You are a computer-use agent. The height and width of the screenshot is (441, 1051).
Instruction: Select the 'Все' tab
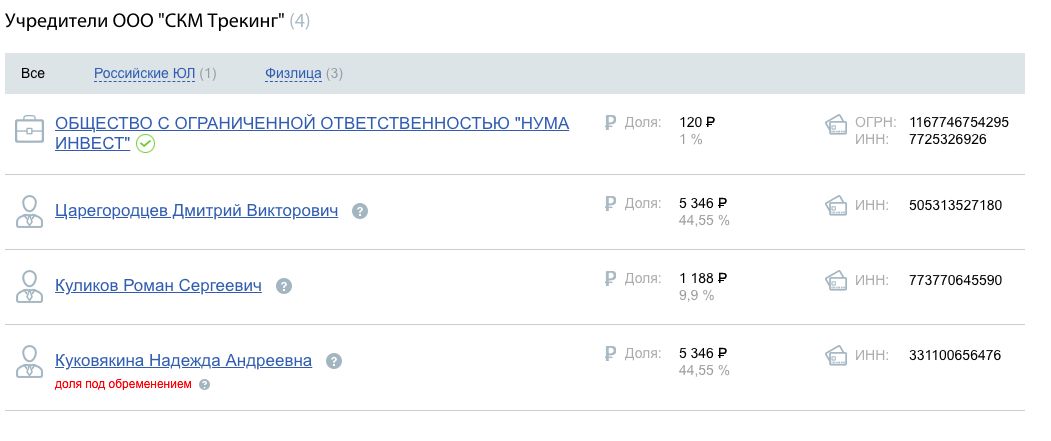[33, 73]
